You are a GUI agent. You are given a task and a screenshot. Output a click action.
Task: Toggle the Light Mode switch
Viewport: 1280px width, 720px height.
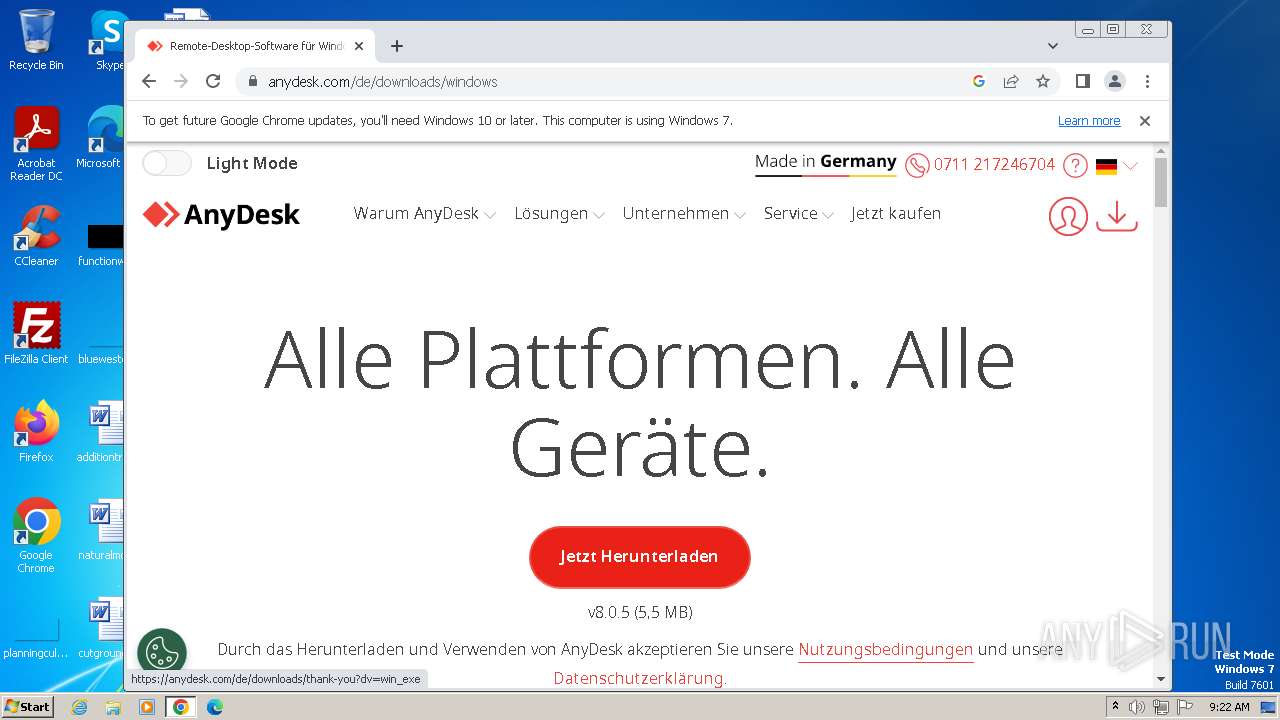tap(167, 163)
